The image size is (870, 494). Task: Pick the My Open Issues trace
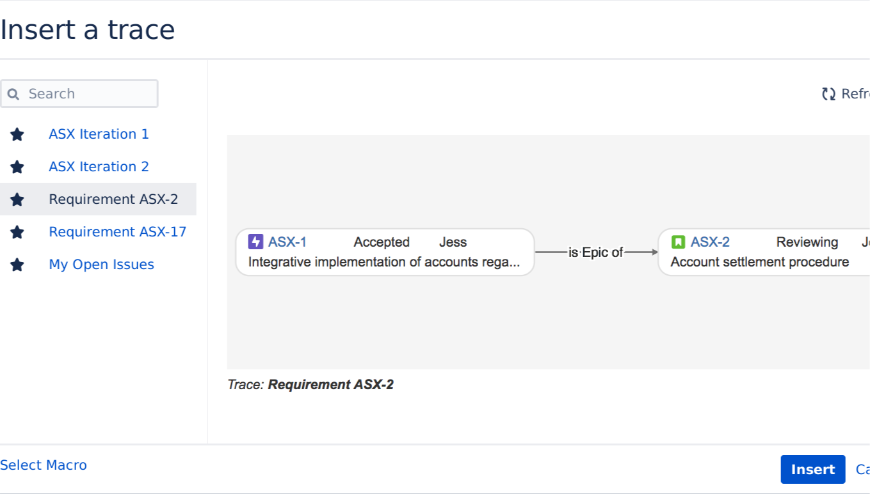click(x=101, y=265)
